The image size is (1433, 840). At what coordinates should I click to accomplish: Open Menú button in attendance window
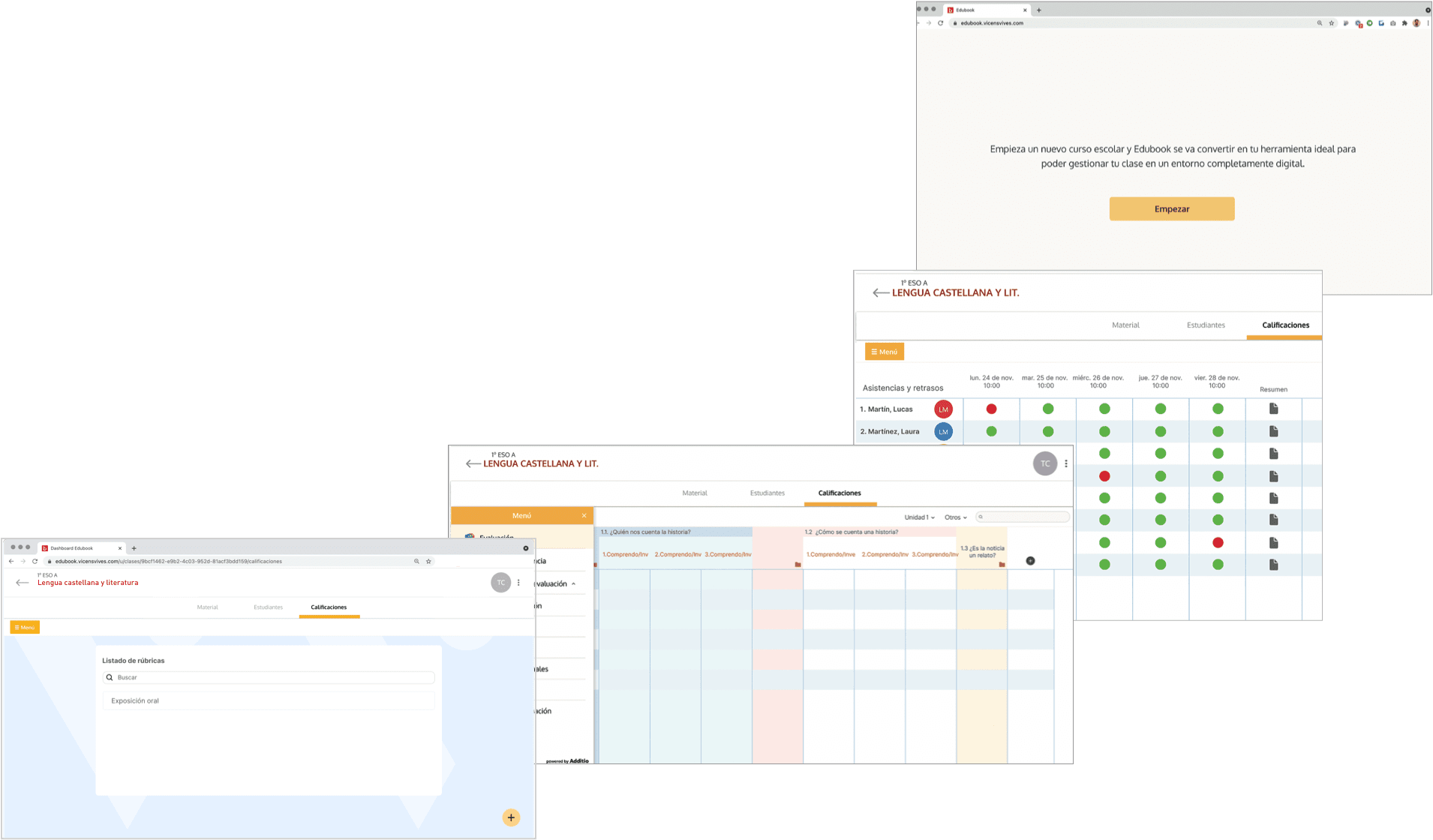[884, 352]
